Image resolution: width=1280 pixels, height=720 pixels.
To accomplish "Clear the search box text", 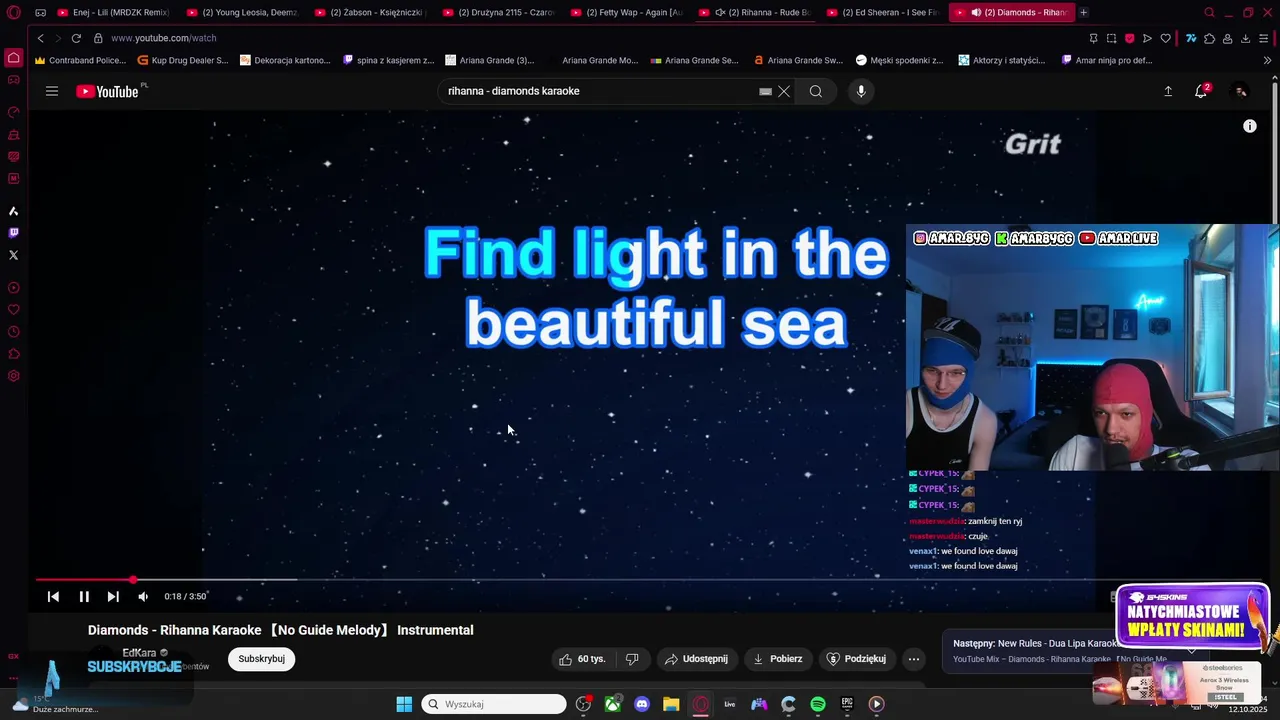I will (784, 91).
